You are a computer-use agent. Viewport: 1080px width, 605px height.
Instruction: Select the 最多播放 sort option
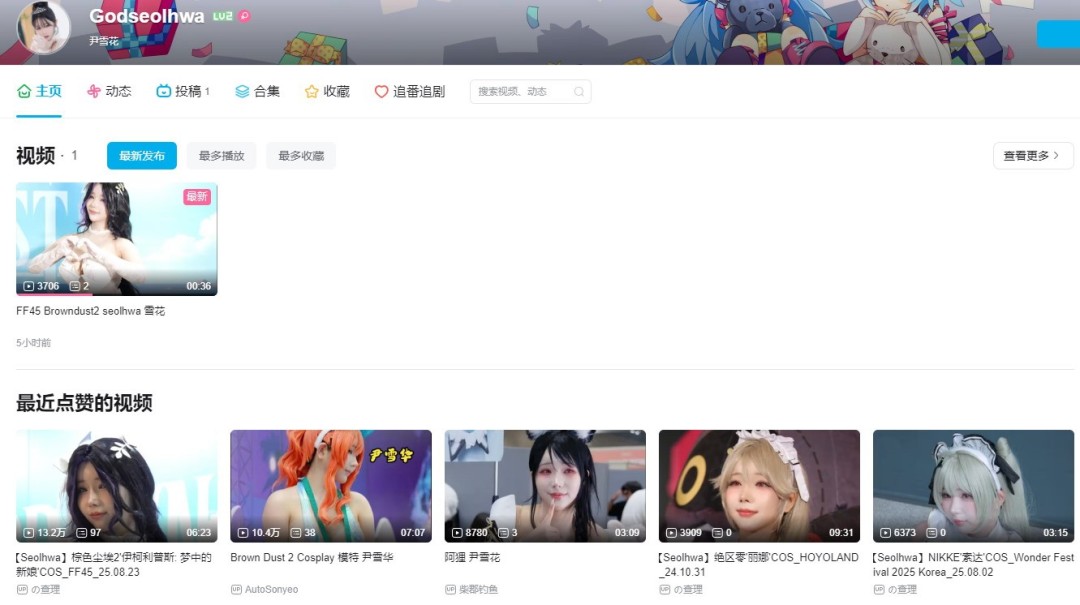(x=220, y=155)
